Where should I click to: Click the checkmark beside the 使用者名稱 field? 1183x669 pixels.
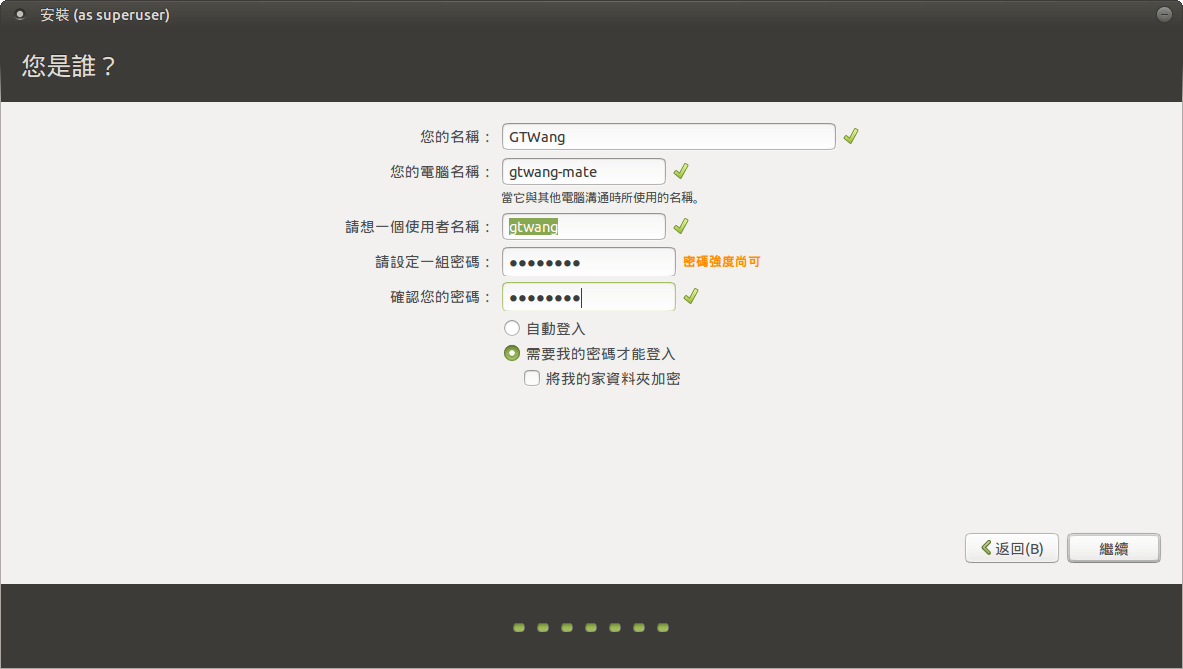pos(681,226)
